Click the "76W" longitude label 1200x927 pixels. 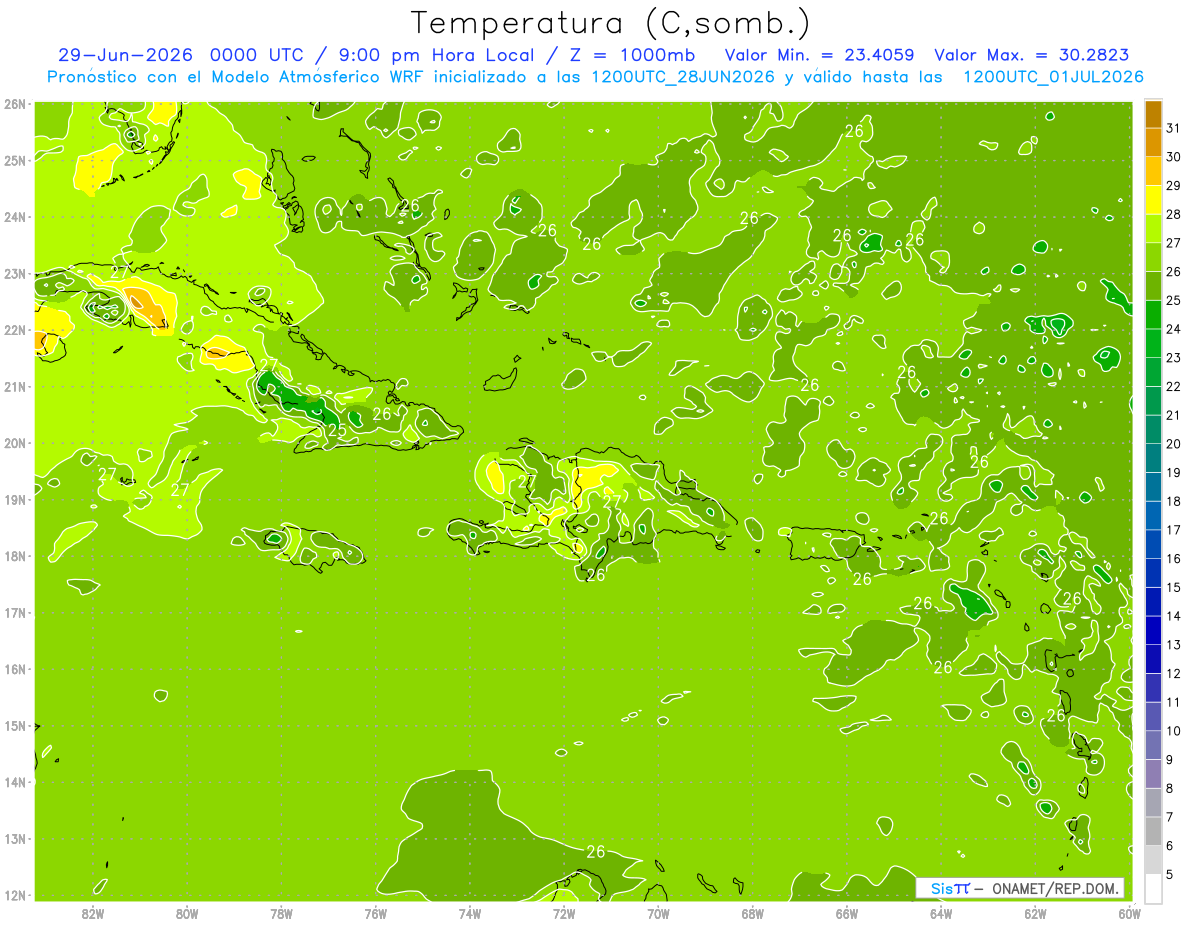click(376, 912)
